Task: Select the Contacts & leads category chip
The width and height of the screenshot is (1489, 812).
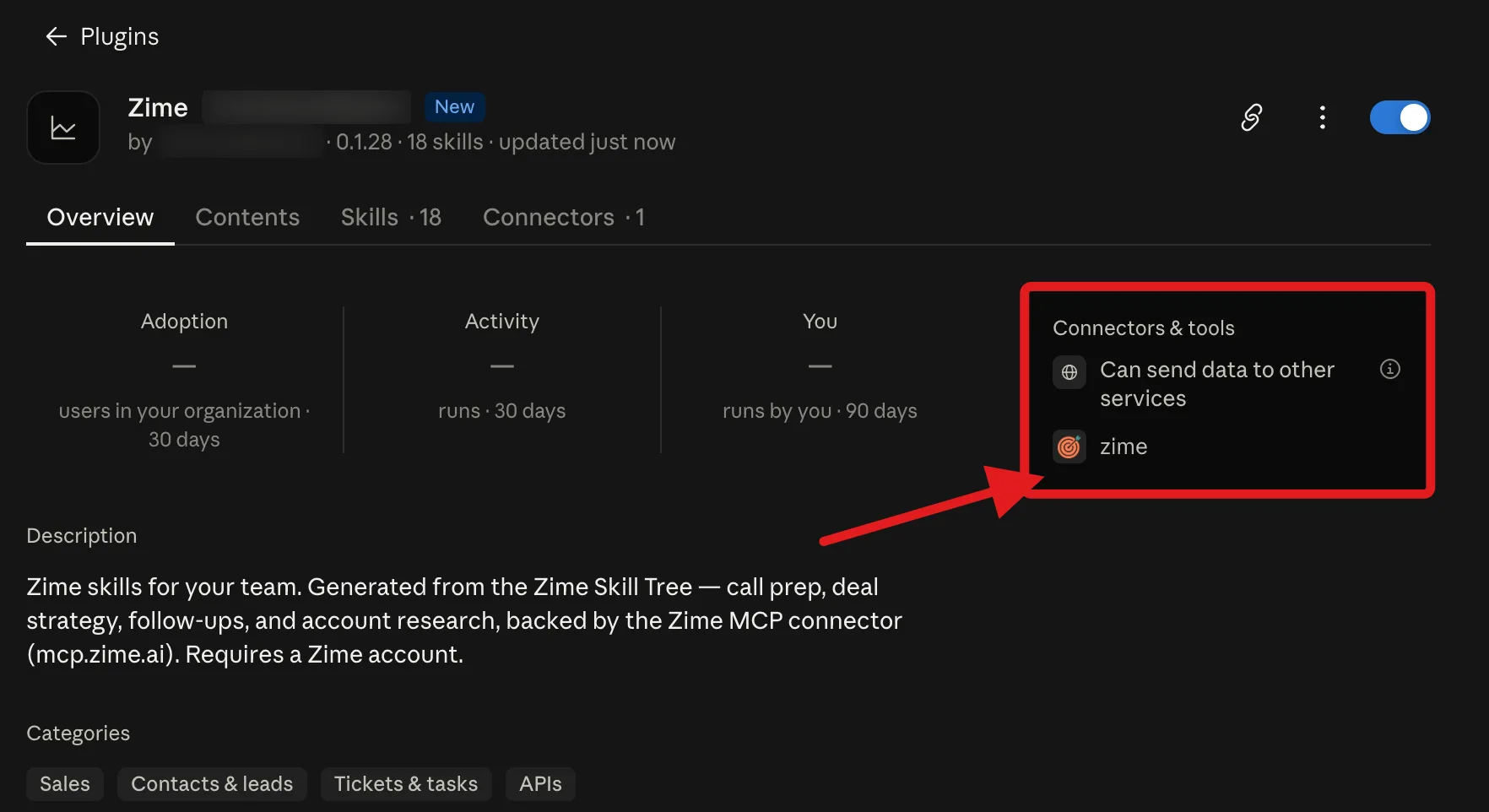Action: [x=212, y=784]
